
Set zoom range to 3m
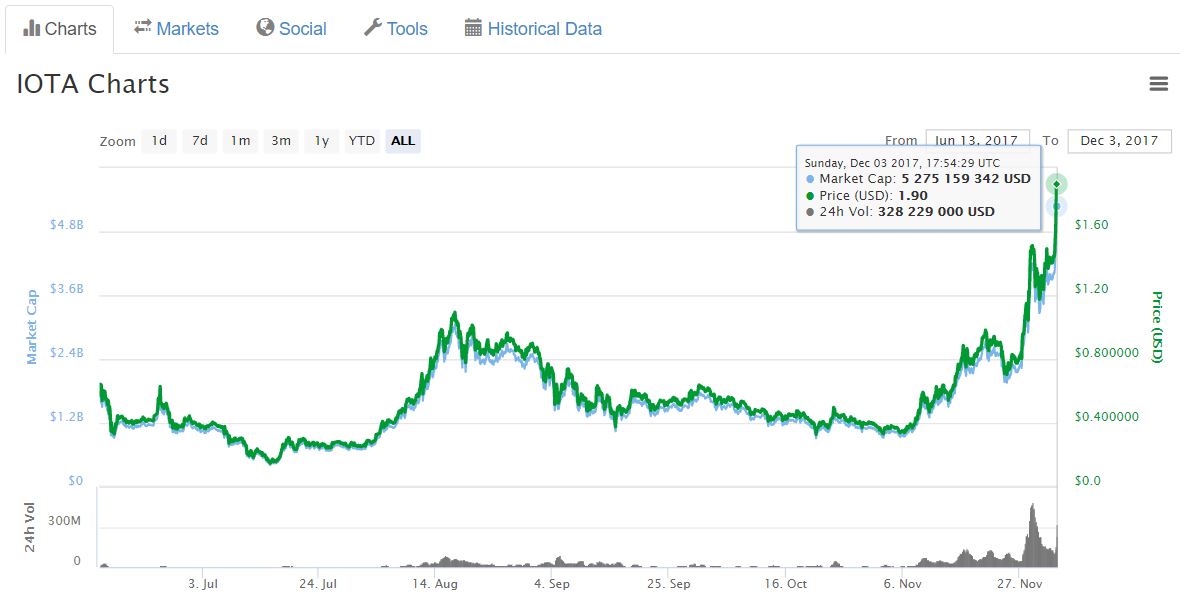coord(281,141)
